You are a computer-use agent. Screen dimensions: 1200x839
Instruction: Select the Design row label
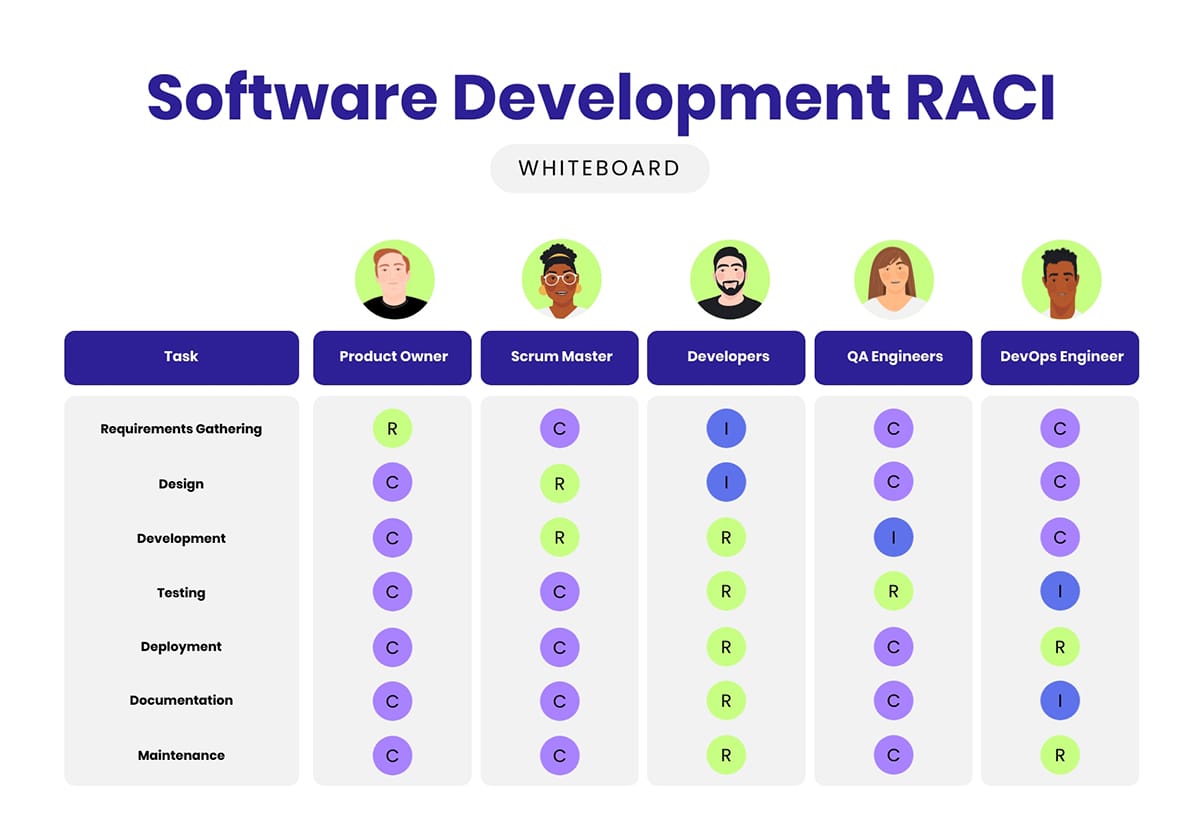(x=181, y=484)
